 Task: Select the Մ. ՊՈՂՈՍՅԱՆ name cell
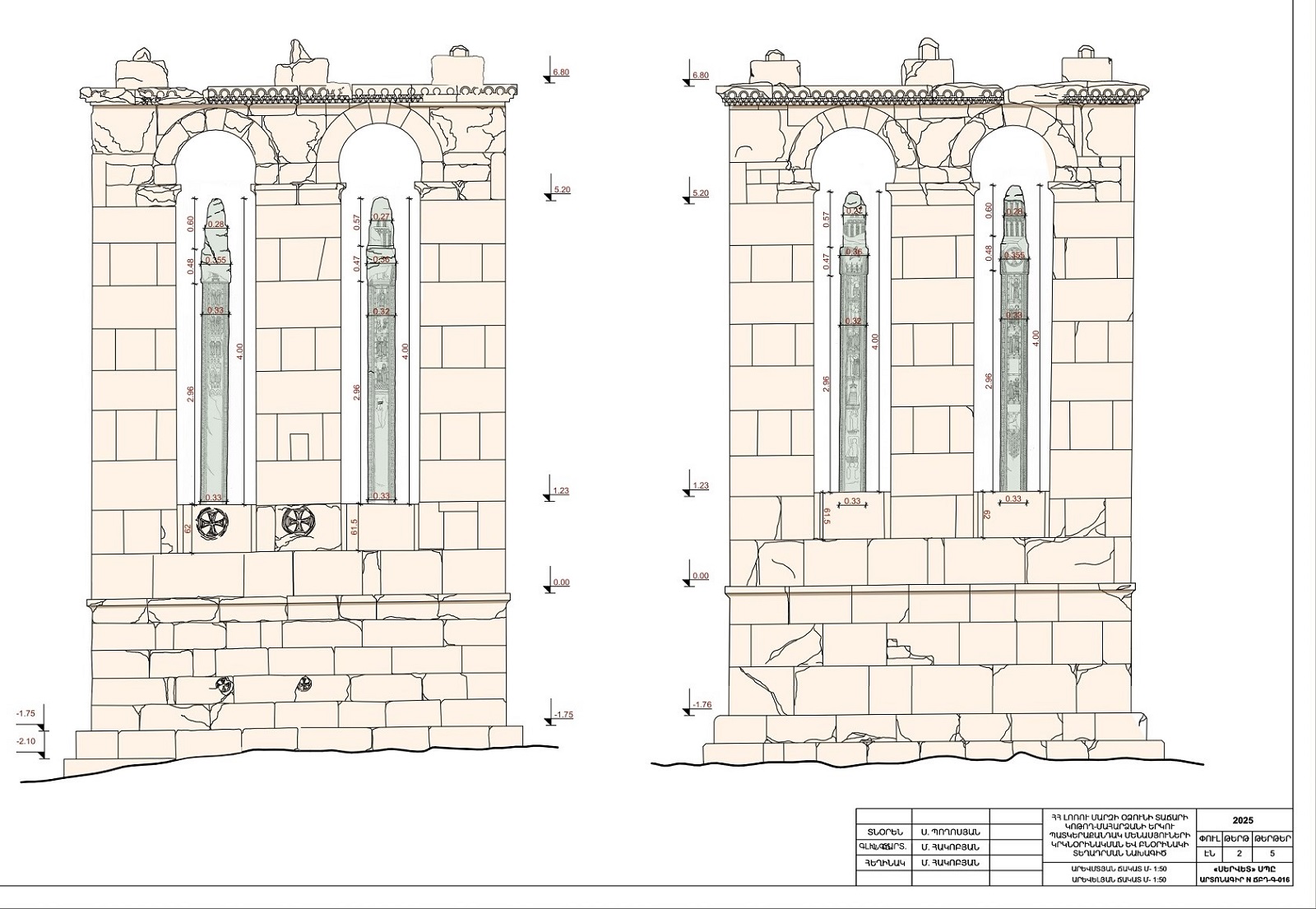click(x=950, y=832)
